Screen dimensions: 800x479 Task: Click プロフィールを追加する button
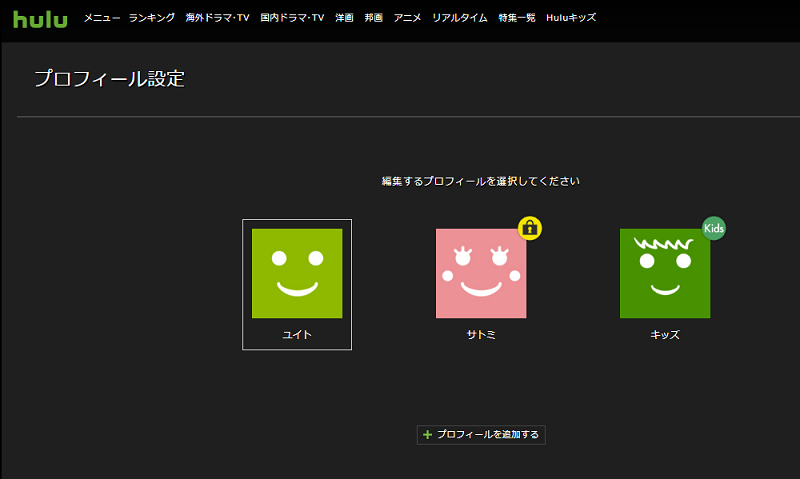pos(481,435)
